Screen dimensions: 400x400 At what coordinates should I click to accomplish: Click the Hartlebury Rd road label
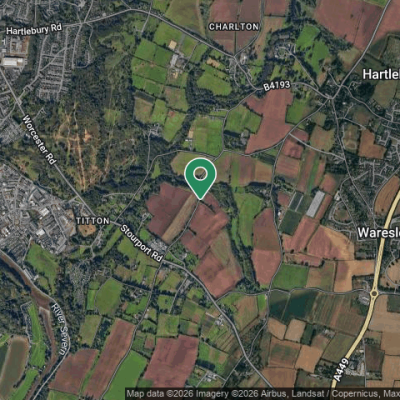click(x=34, y=29)
